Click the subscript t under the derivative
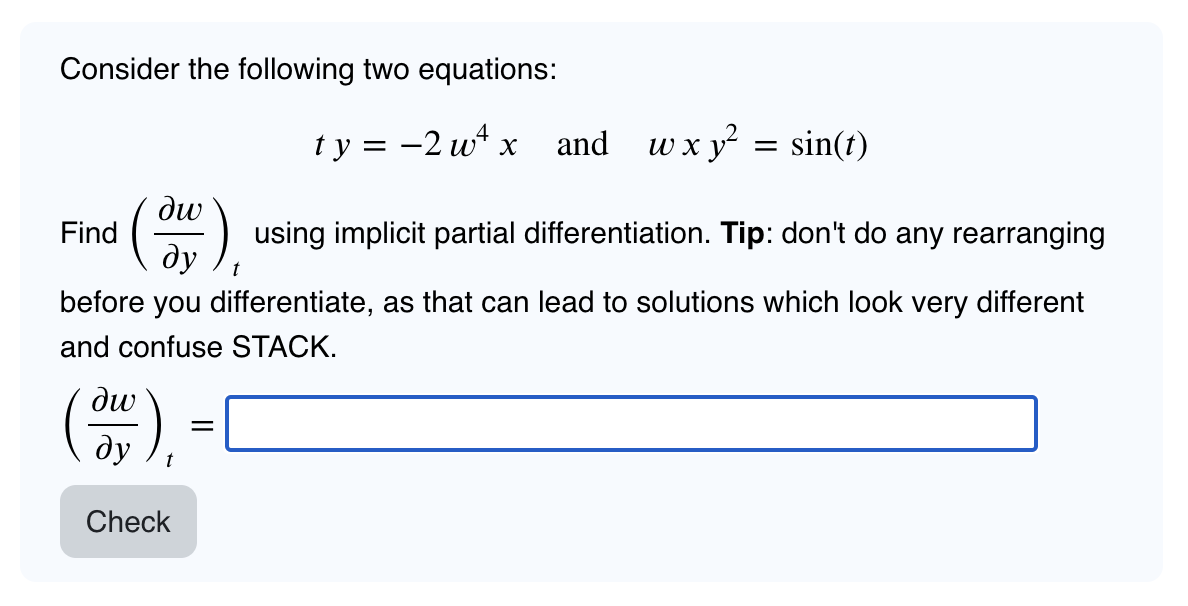The image size is (1188, 606). pos(237,266)
